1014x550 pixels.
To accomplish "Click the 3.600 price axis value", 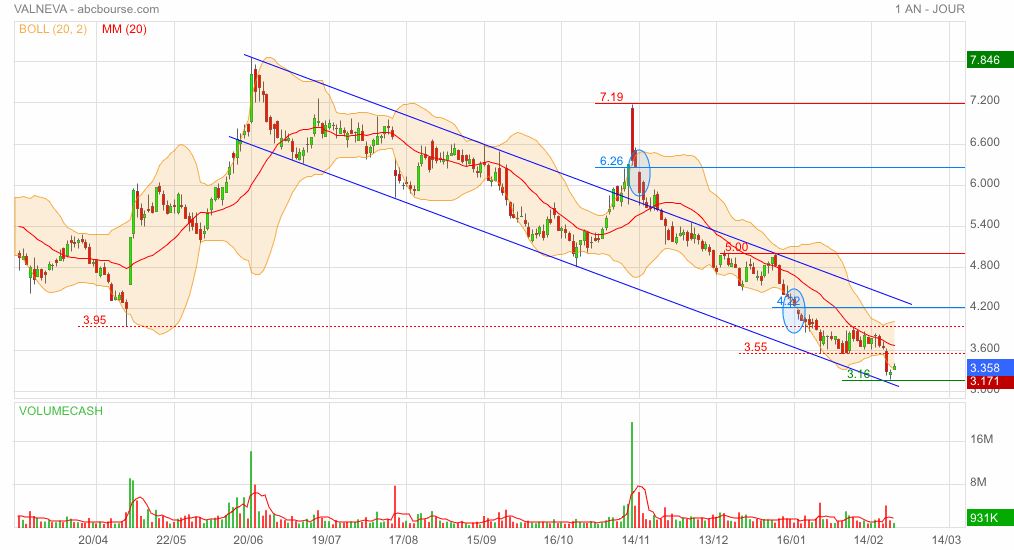I will (x=984, y=348).
